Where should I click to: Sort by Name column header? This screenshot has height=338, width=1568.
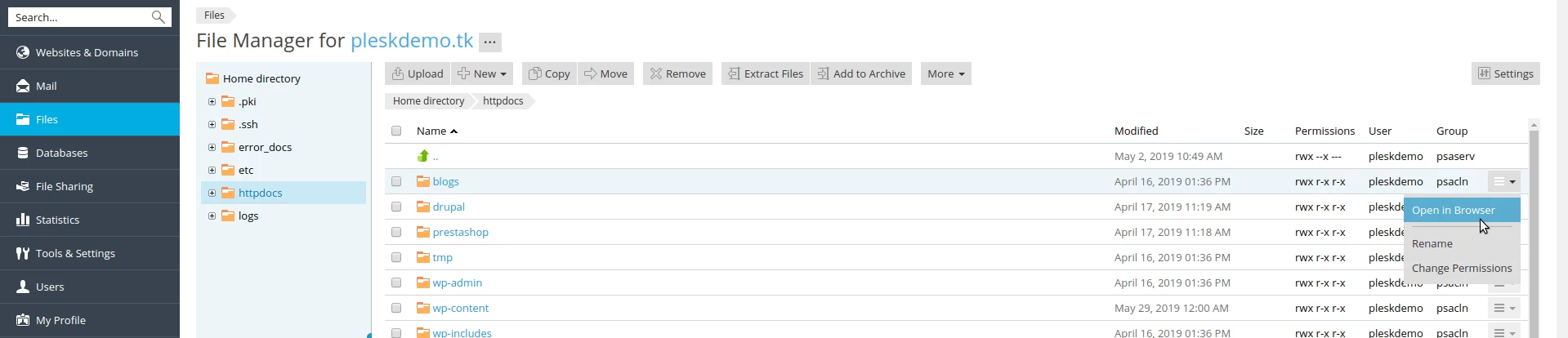click(436, 131)
